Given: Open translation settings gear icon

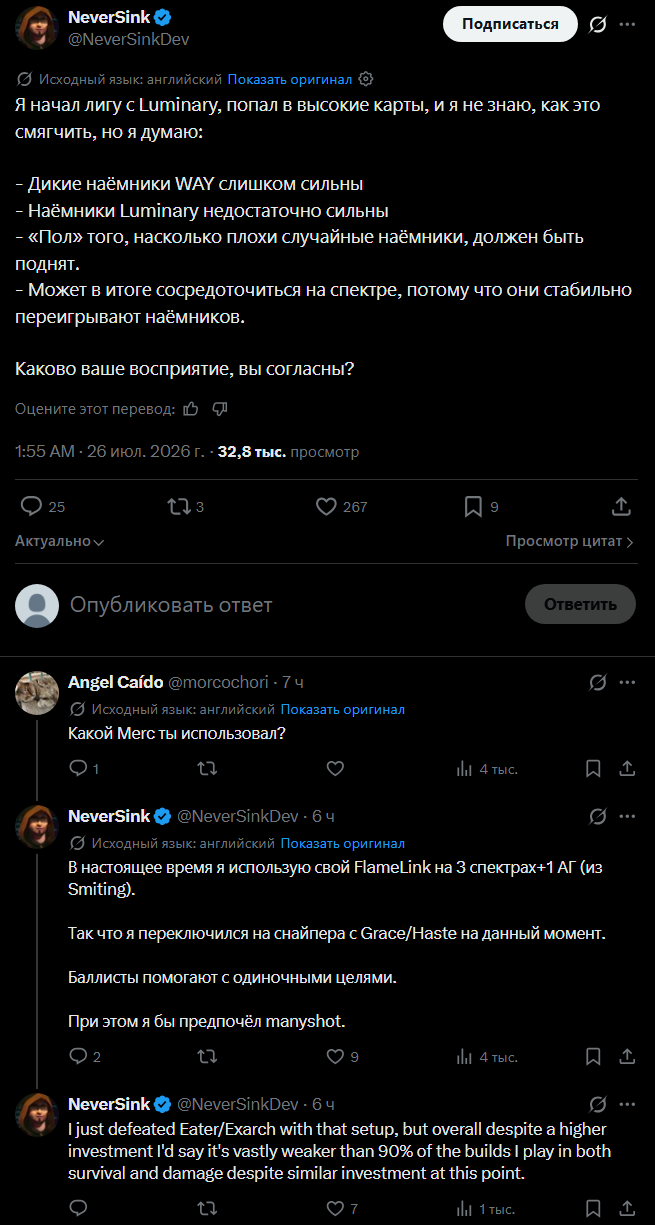Looking at the screenshot, I should (x=366, y=79).
